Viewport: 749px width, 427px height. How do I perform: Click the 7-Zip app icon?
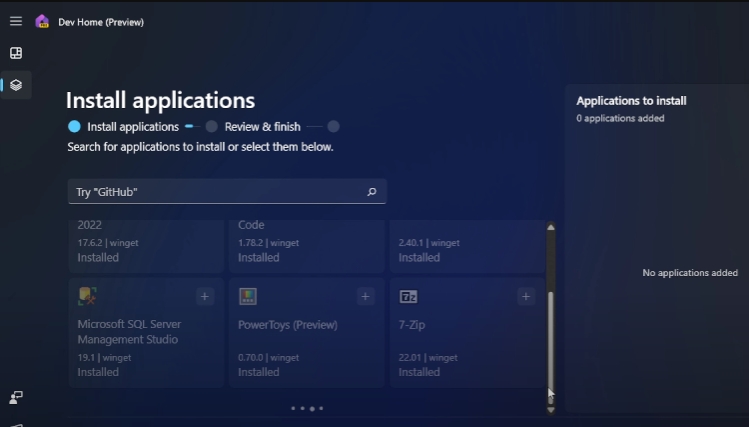click(408, 297)
